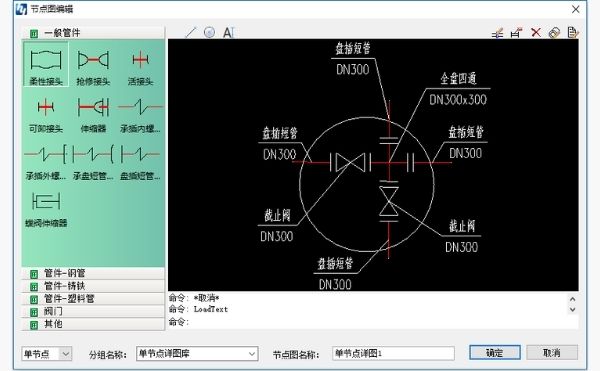Select the 承插外螺... fitting symbol
The height and width of the screenshot is (371, 600).
tap(46, 161)
